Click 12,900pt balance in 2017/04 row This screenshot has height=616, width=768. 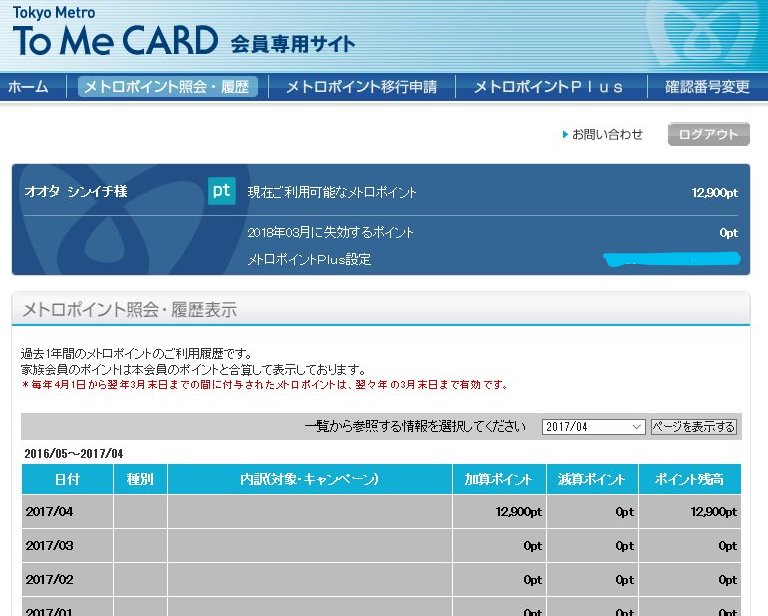[x=714, y=512]
